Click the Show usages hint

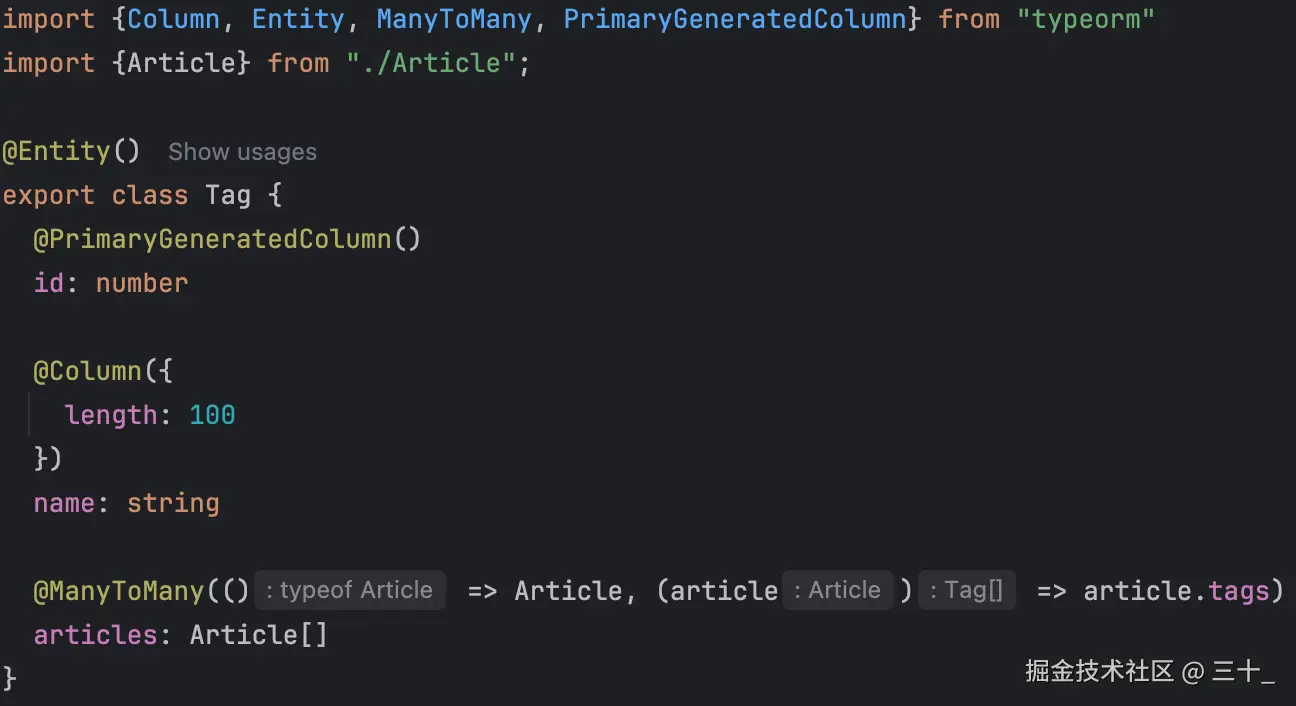click(242, 152)
